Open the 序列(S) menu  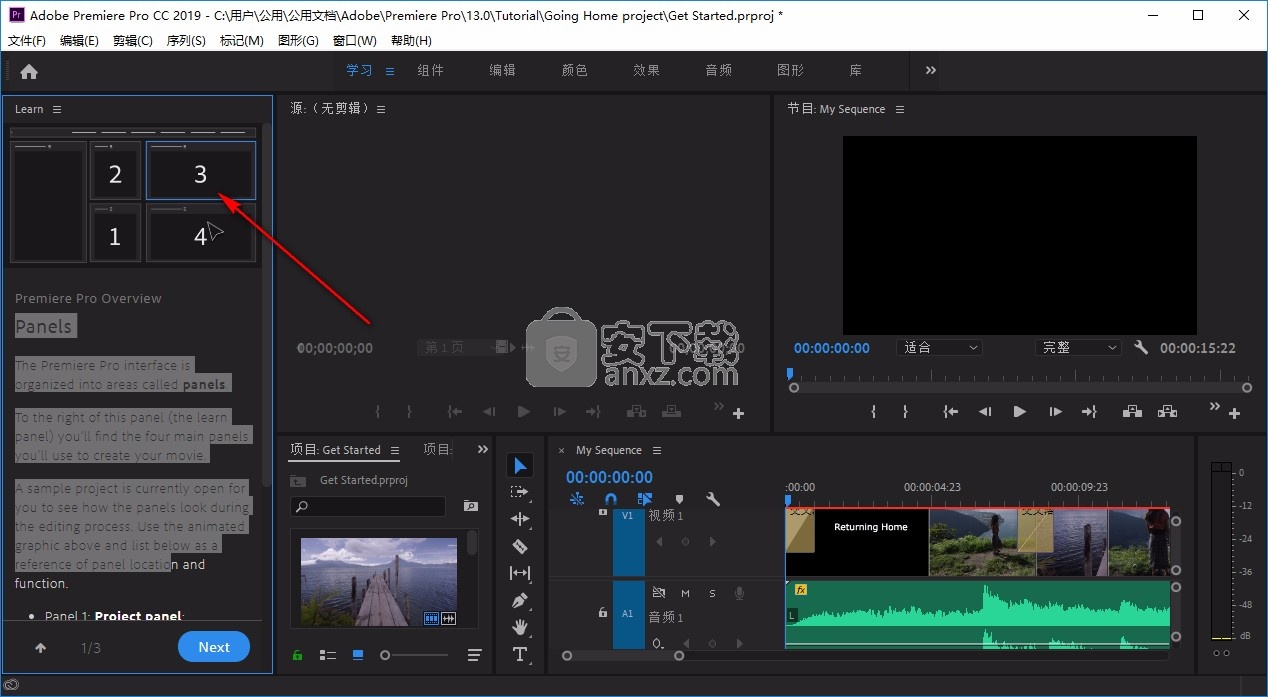186,41
